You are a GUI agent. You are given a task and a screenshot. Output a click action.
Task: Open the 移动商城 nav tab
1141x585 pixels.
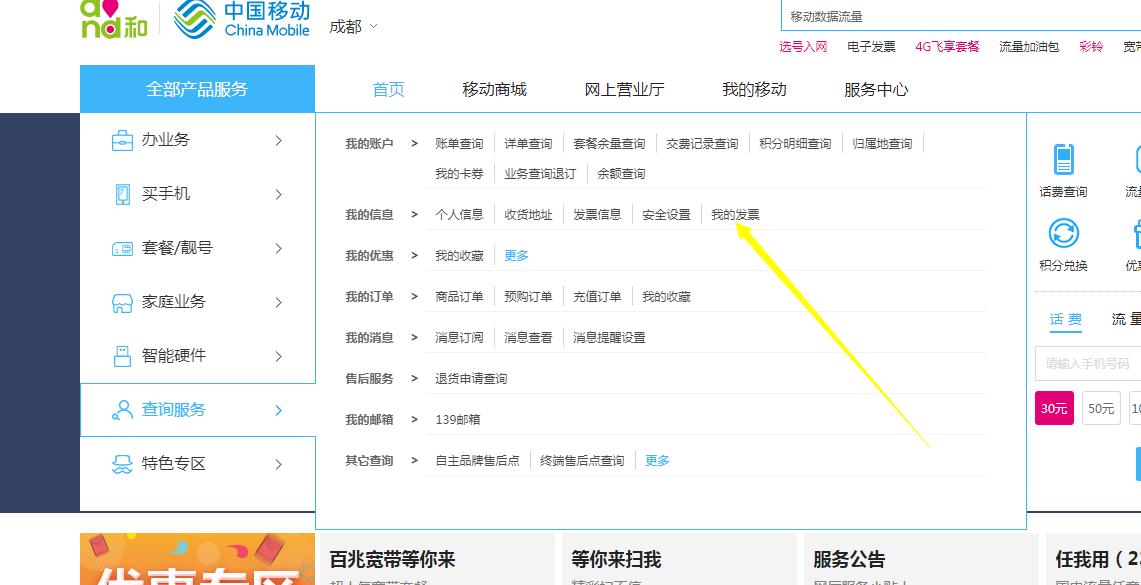(494, 89)
